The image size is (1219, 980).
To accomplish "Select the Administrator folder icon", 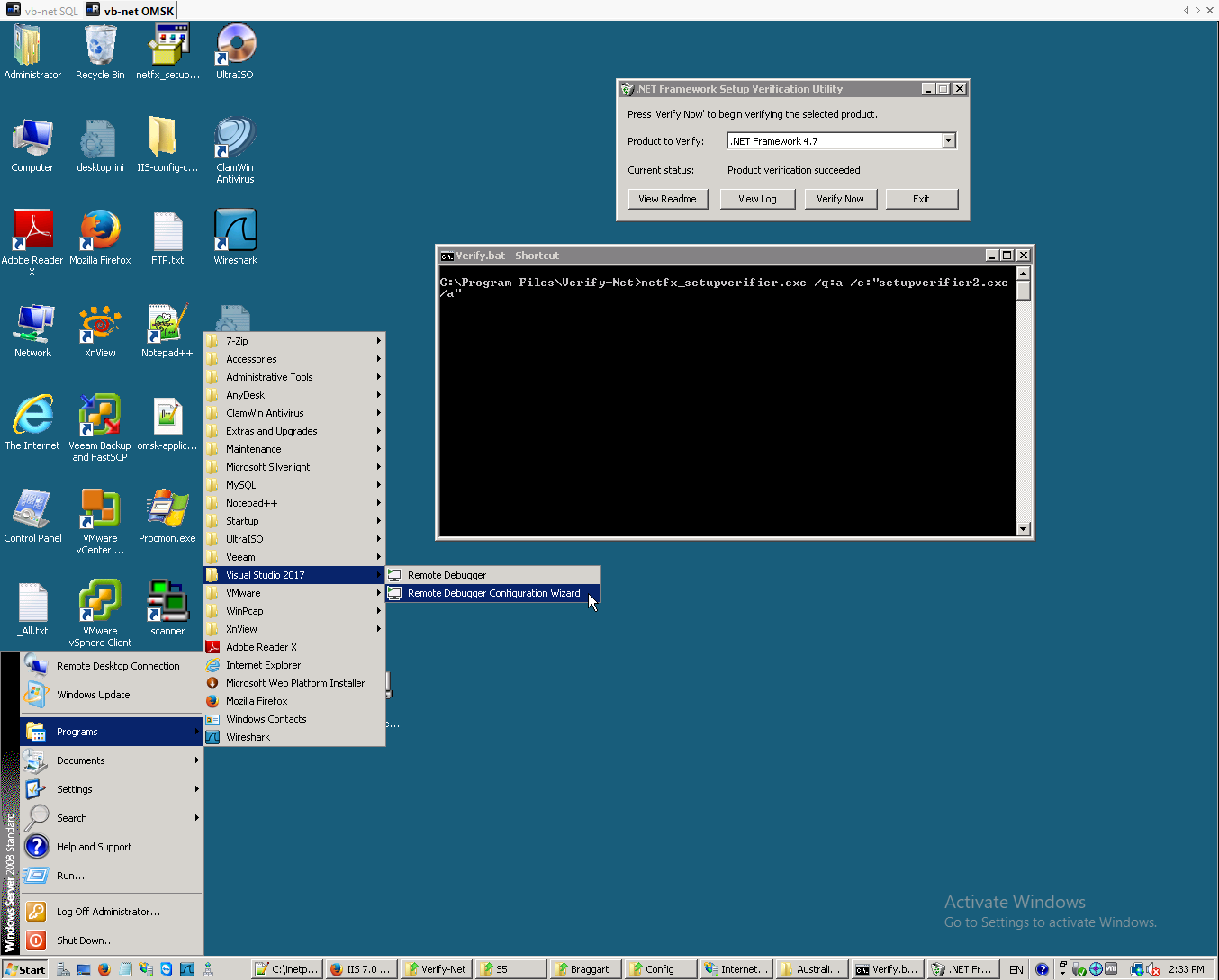I will 32,52.
